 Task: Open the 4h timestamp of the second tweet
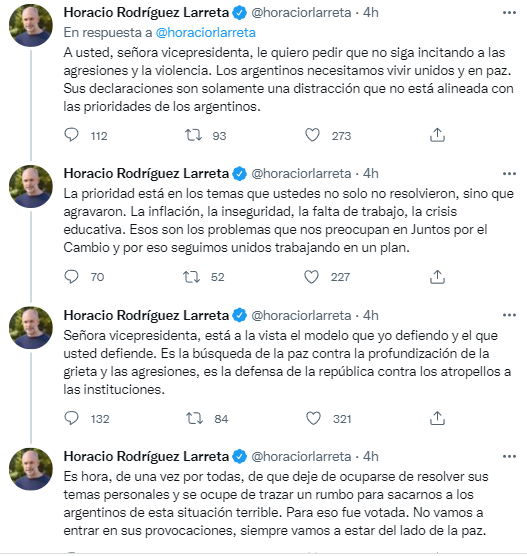click(371, 174)
